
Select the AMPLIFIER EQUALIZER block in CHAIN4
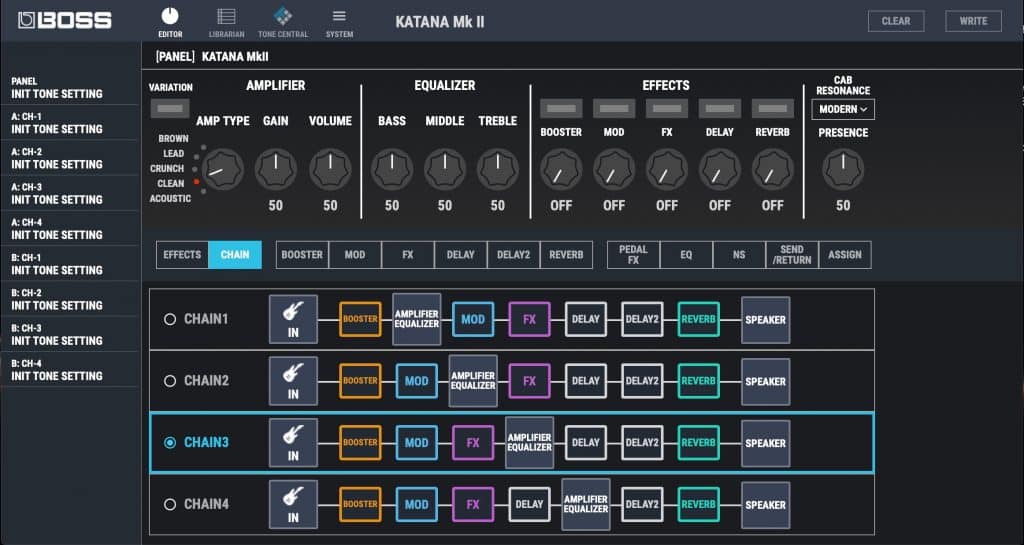tap(586, 505)
